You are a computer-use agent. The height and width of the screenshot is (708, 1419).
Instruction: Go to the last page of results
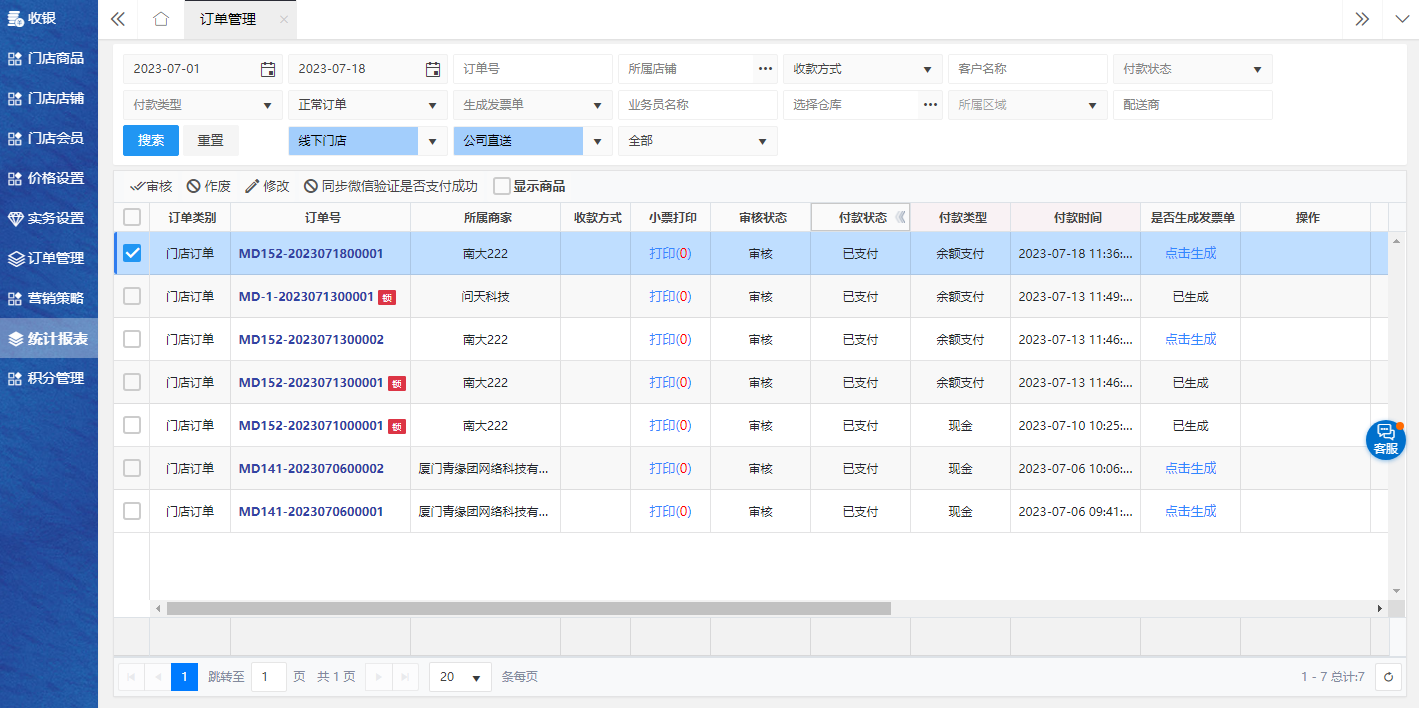(405, 677)
